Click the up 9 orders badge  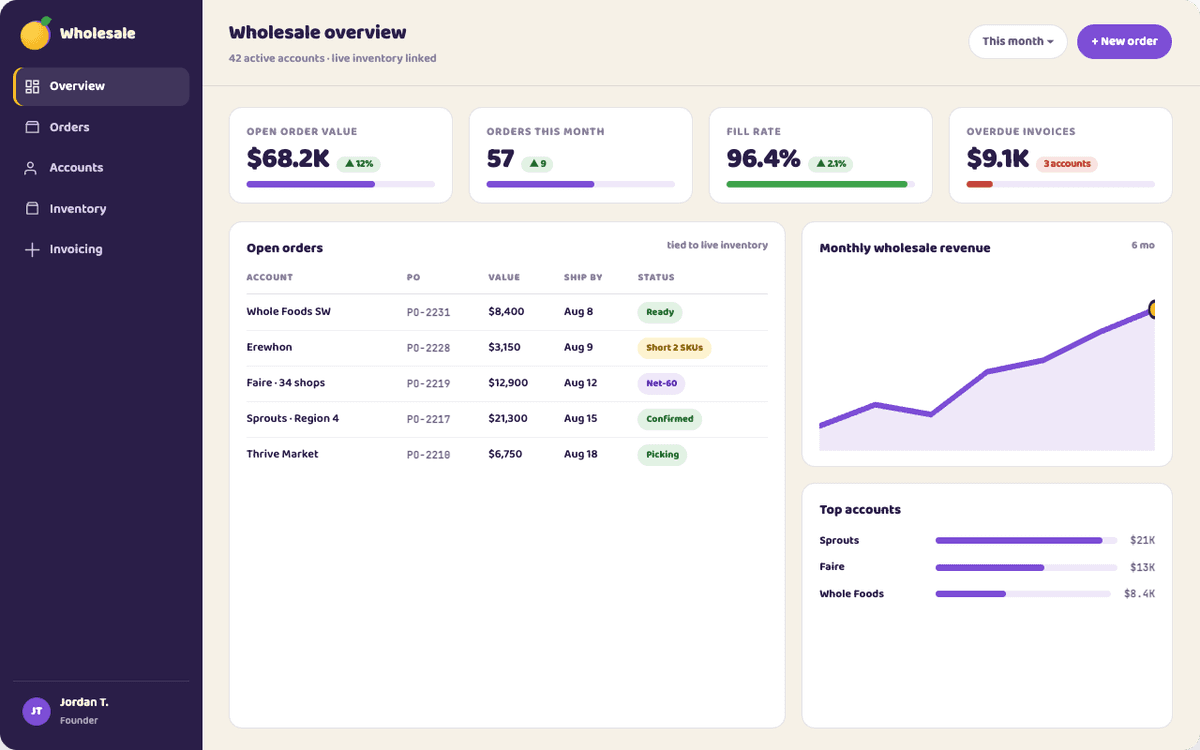[537, 163]
